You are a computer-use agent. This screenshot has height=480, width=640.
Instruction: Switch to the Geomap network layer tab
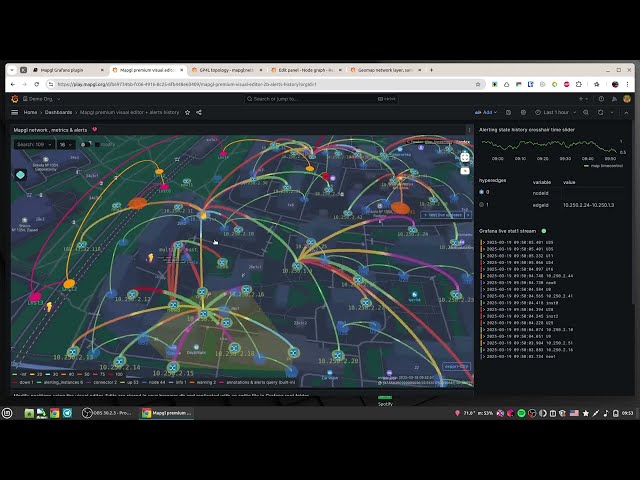386,70
